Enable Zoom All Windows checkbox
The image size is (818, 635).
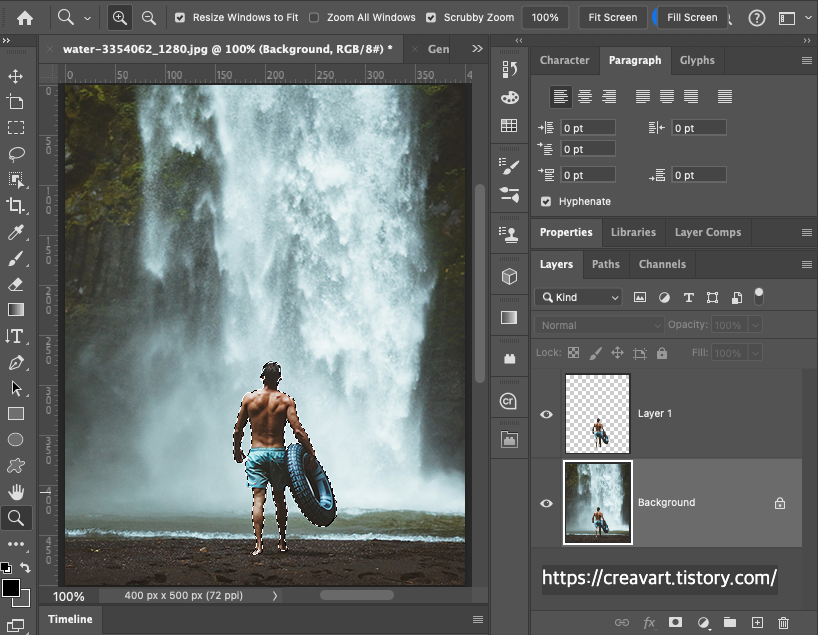(314, 18)
